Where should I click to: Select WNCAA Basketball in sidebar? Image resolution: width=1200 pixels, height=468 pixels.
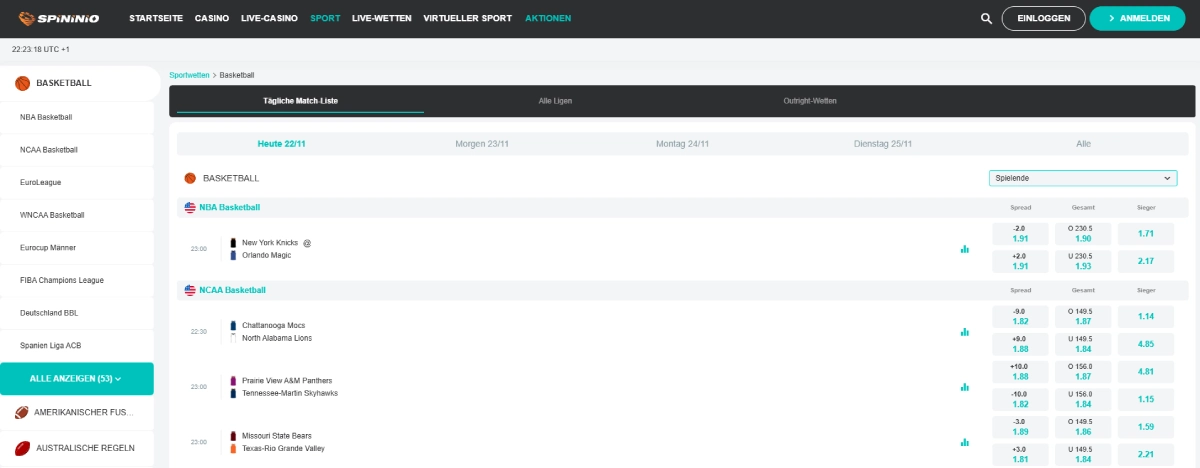coord(77,215)
